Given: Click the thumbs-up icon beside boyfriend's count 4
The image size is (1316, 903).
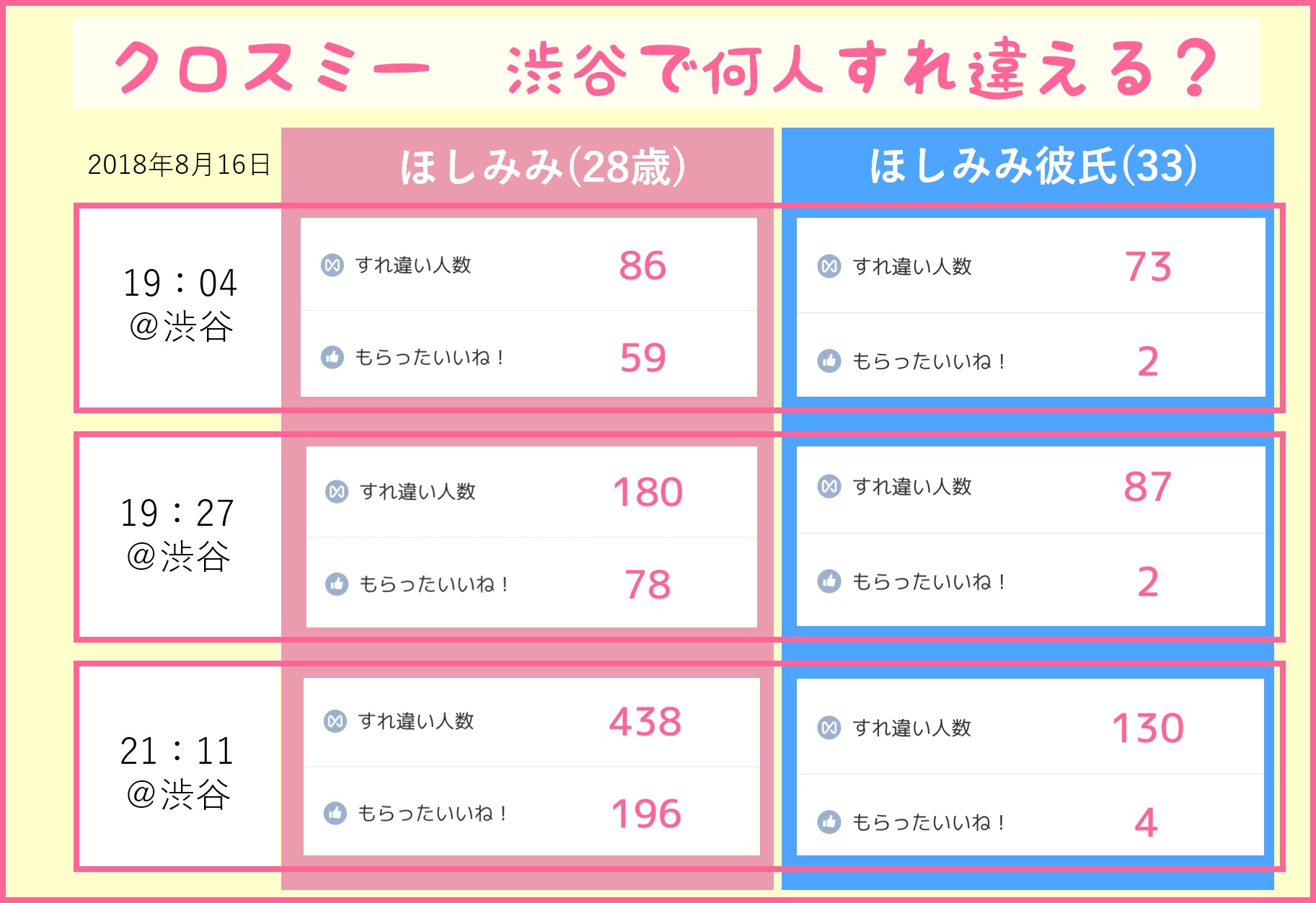Looking at the screenshot, I should [829, 821].
